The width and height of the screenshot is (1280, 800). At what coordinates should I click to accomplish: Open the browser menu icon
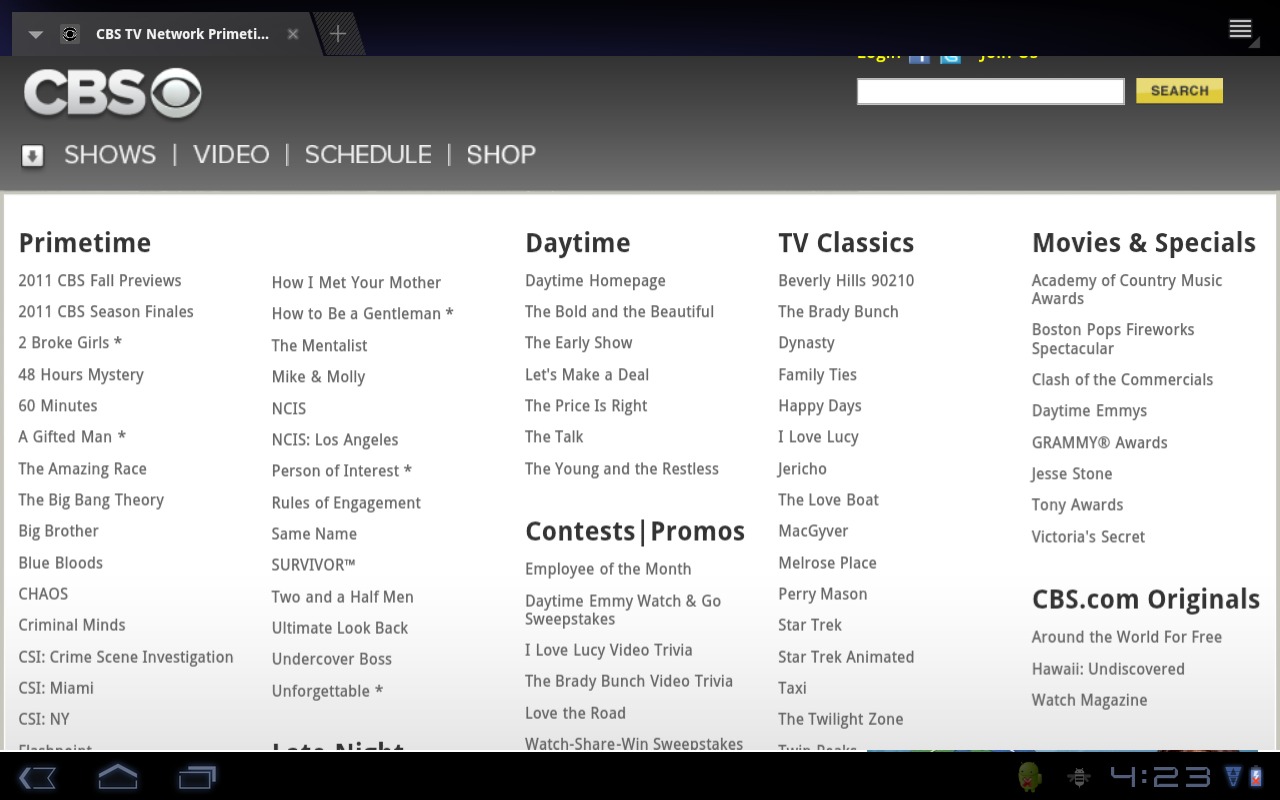(1241, 29)
